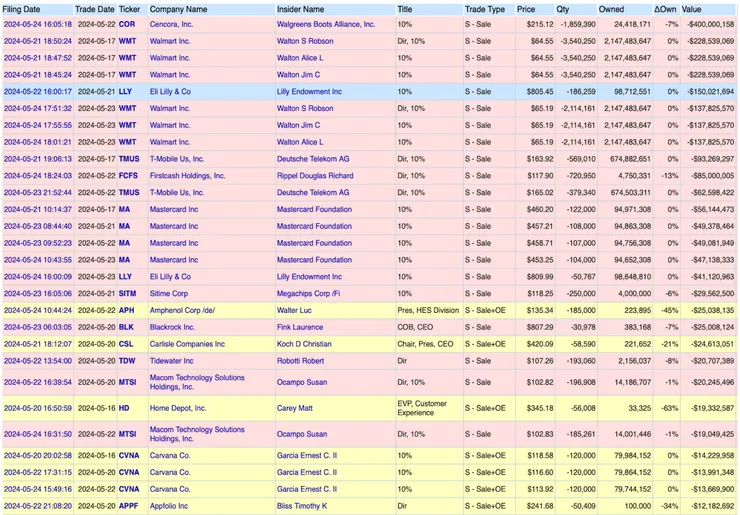The height and width of the screenshot is (515, 740).
Task: Open the filing dated 2024-05-24 16:05:18
Action: 38,24
